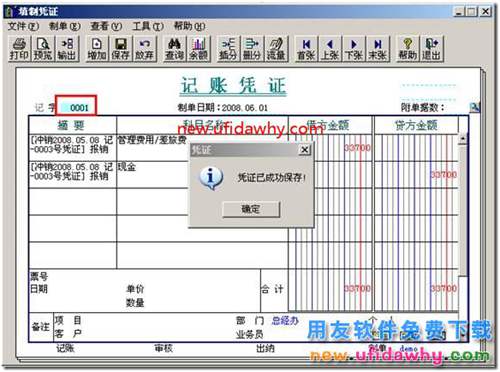Viewport: 500px width, 372px height.
Task: Open 帮助 (Help) toolbar icon
Action: pyautogui.click(x=407, y=49)
